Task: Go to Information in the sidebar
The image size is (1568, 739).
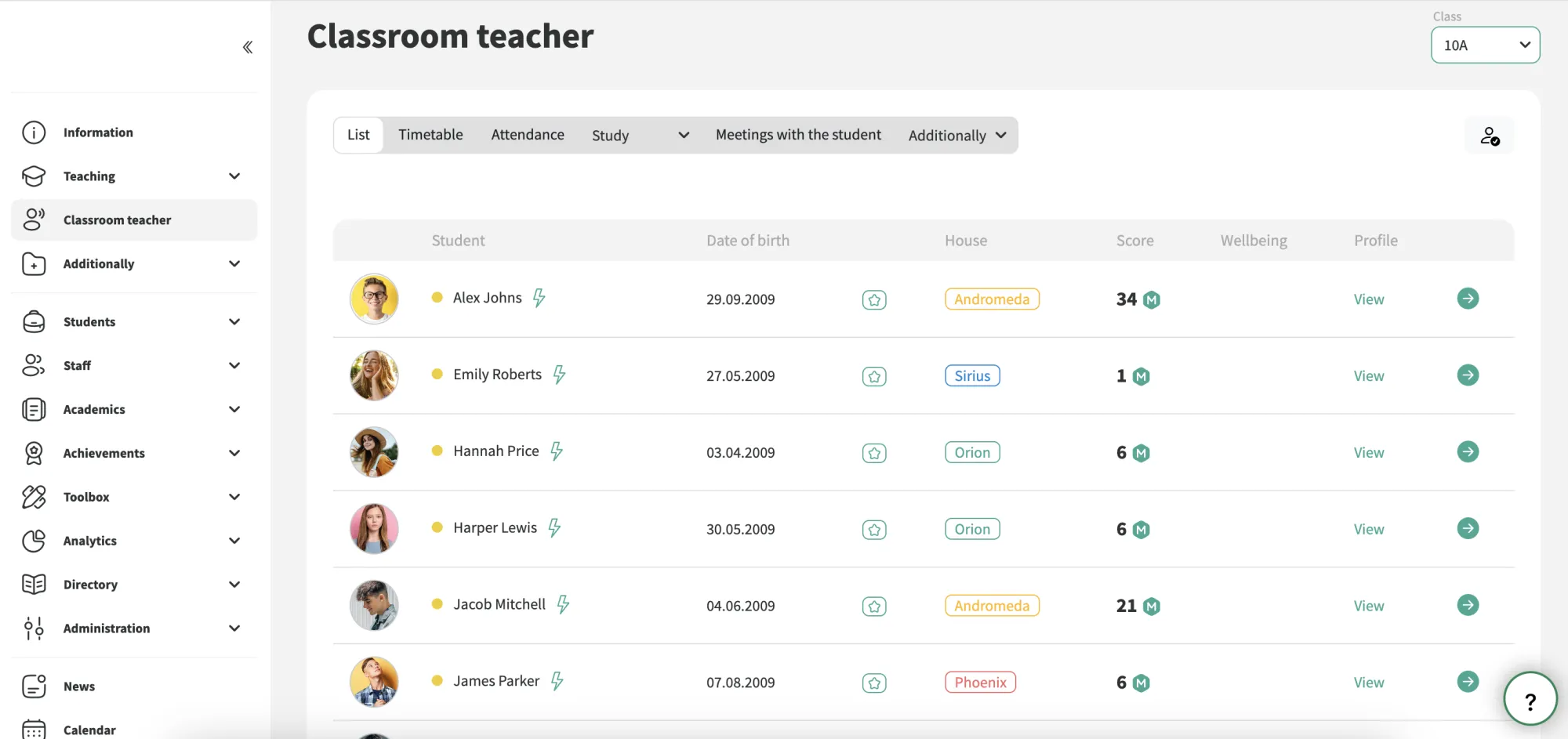Action: 133,132
